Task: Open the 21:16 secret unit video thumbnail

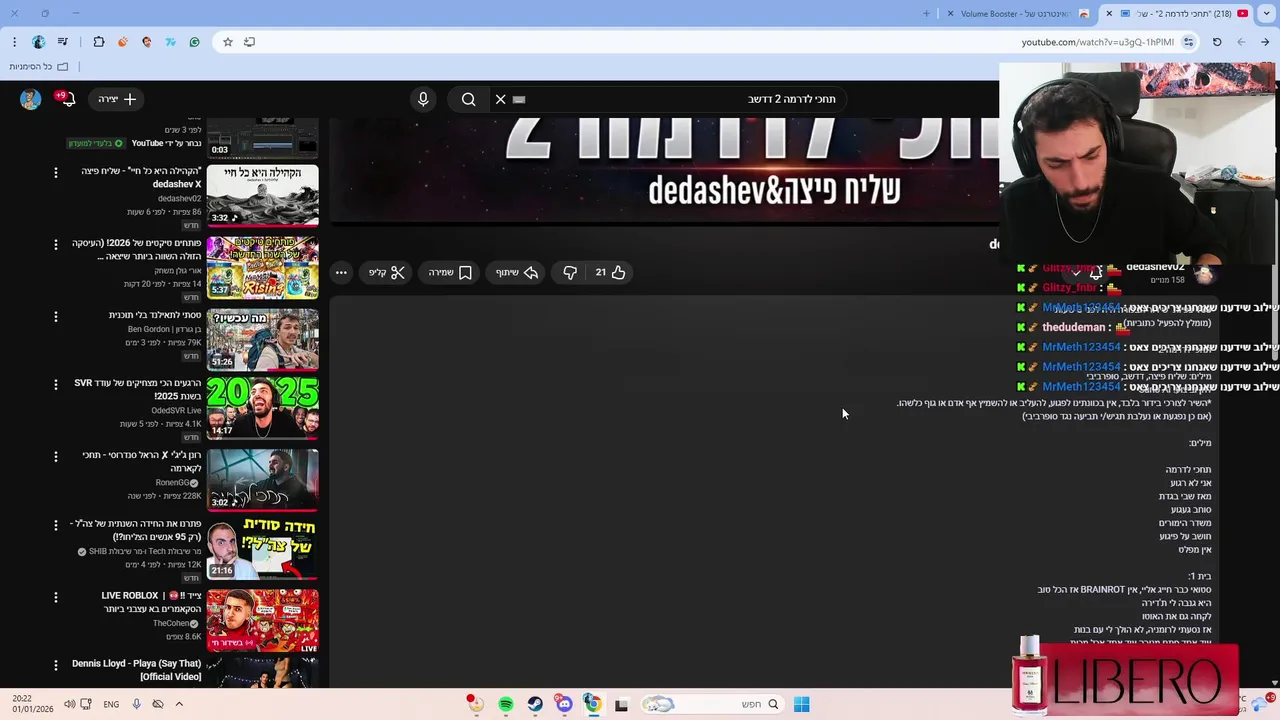Action: point(263,548)
